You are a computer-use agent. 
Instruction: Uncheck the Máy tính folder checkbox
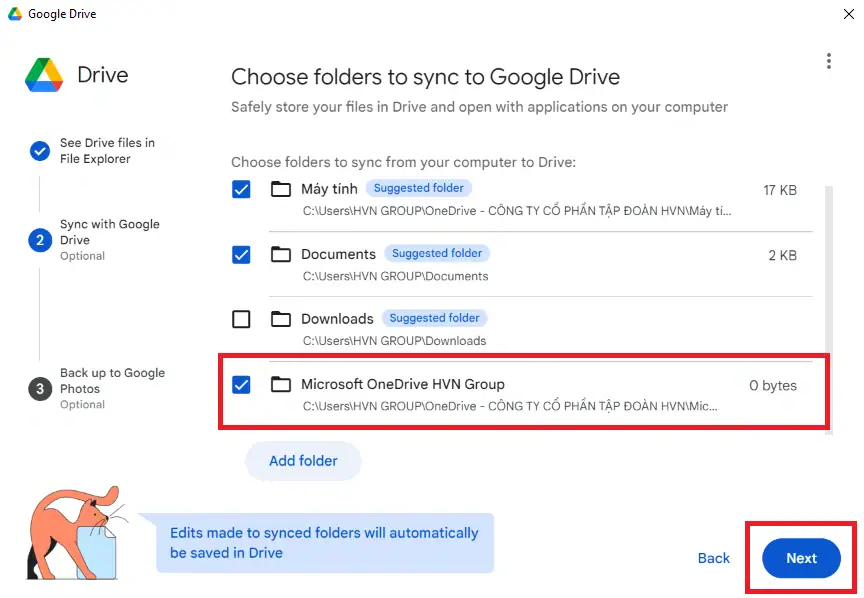[x=241, y=189]
